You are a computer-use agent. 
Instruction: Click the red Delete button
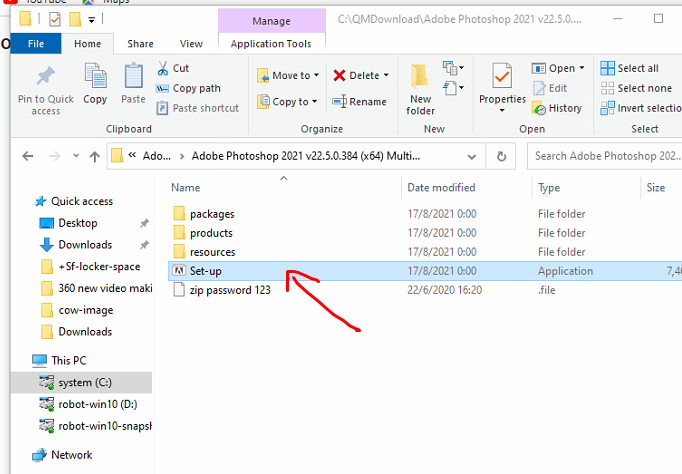(x=356, y=75)
